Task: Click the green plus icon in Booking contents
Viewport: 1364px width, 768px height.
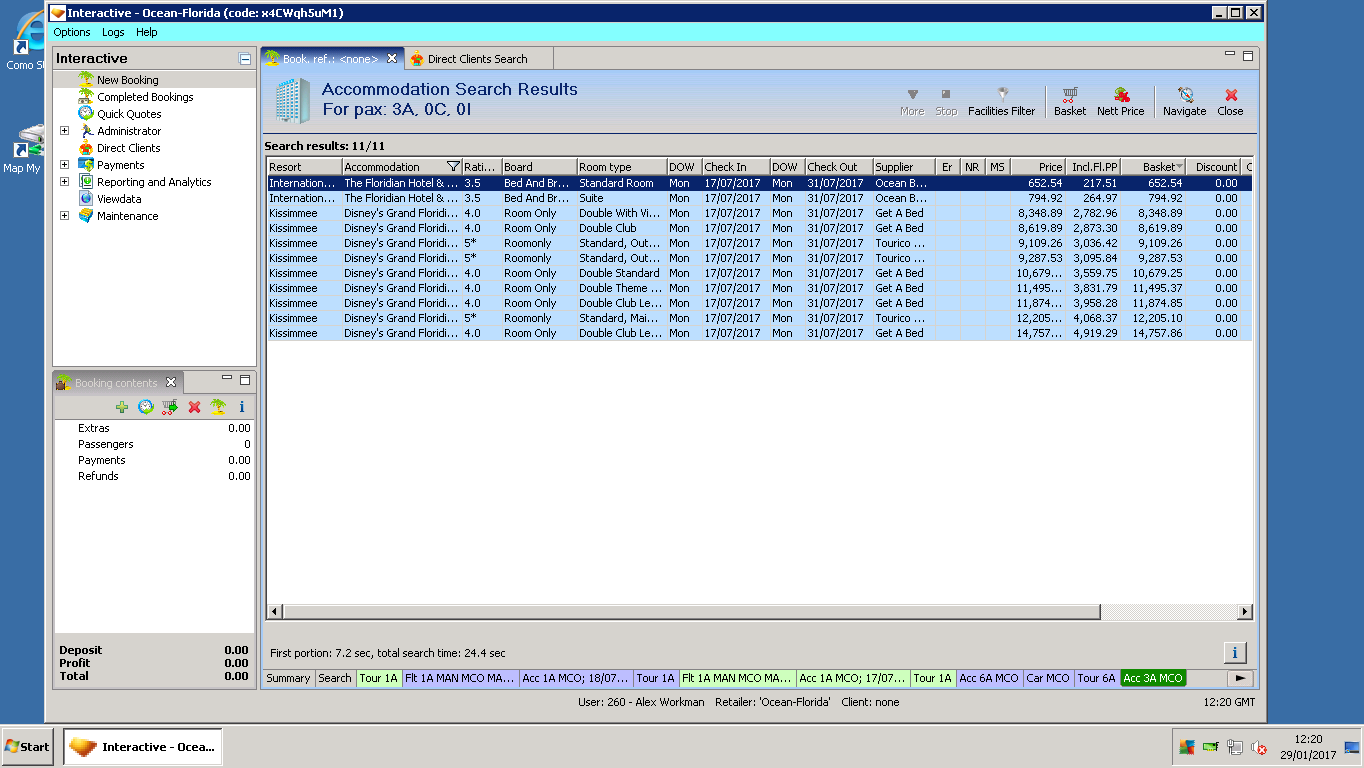Action: 122,407
